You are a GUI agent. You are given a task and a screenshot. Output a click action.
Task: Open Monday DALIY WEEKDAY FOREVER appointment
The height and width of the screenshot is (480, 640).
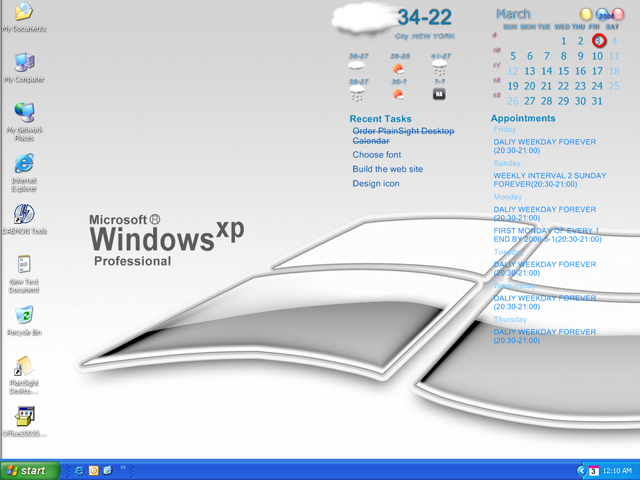click(x=545, y=213)
